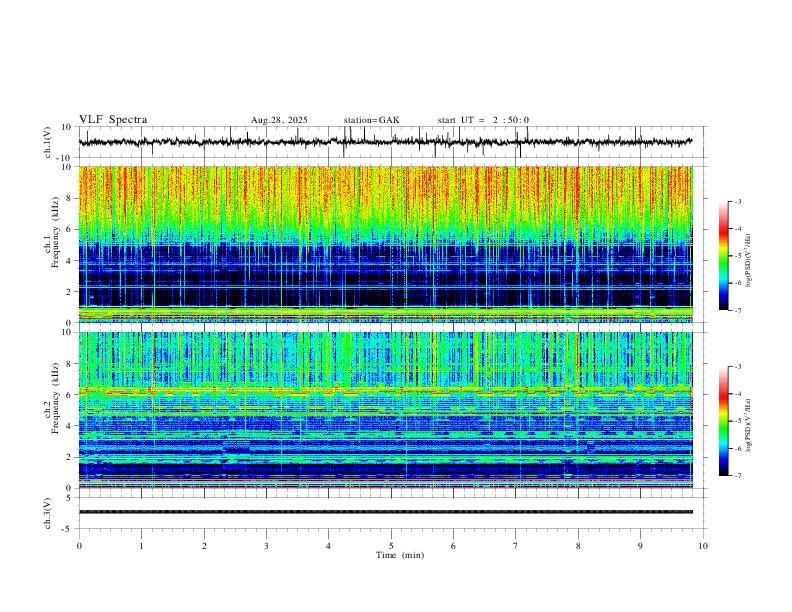This screenshot has height=612, width=792.
Task: Select the "Time (min)" axis title
Action: 400,555
